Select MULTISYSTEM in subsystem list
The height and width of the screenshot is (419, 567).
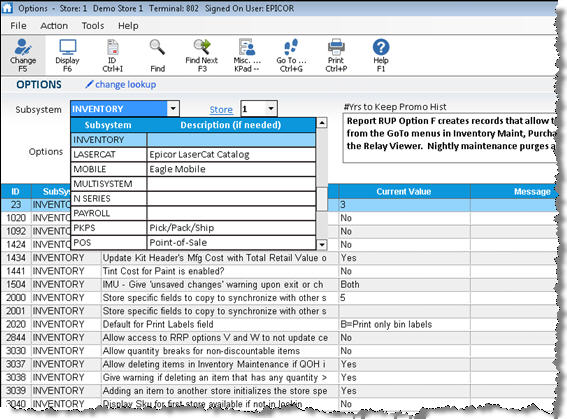tap(193, 184)
